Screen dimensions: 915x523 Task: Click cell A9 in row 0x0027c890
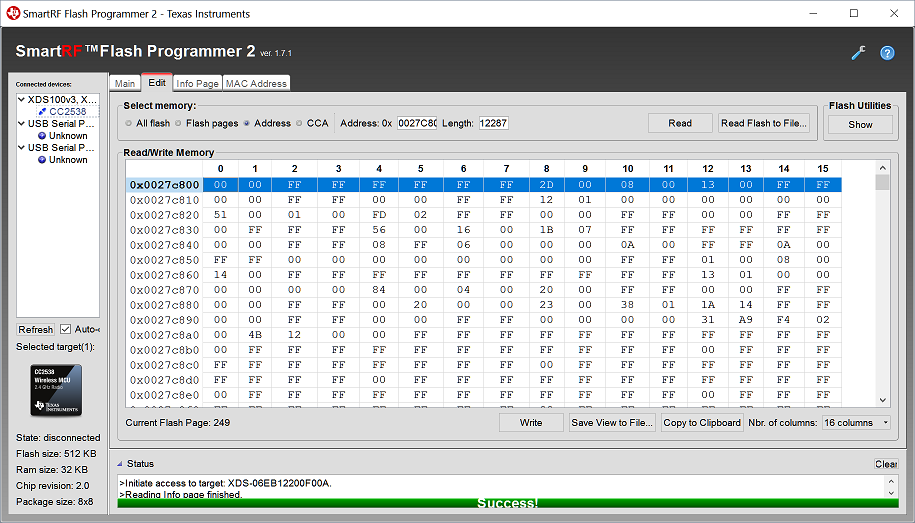746,320
